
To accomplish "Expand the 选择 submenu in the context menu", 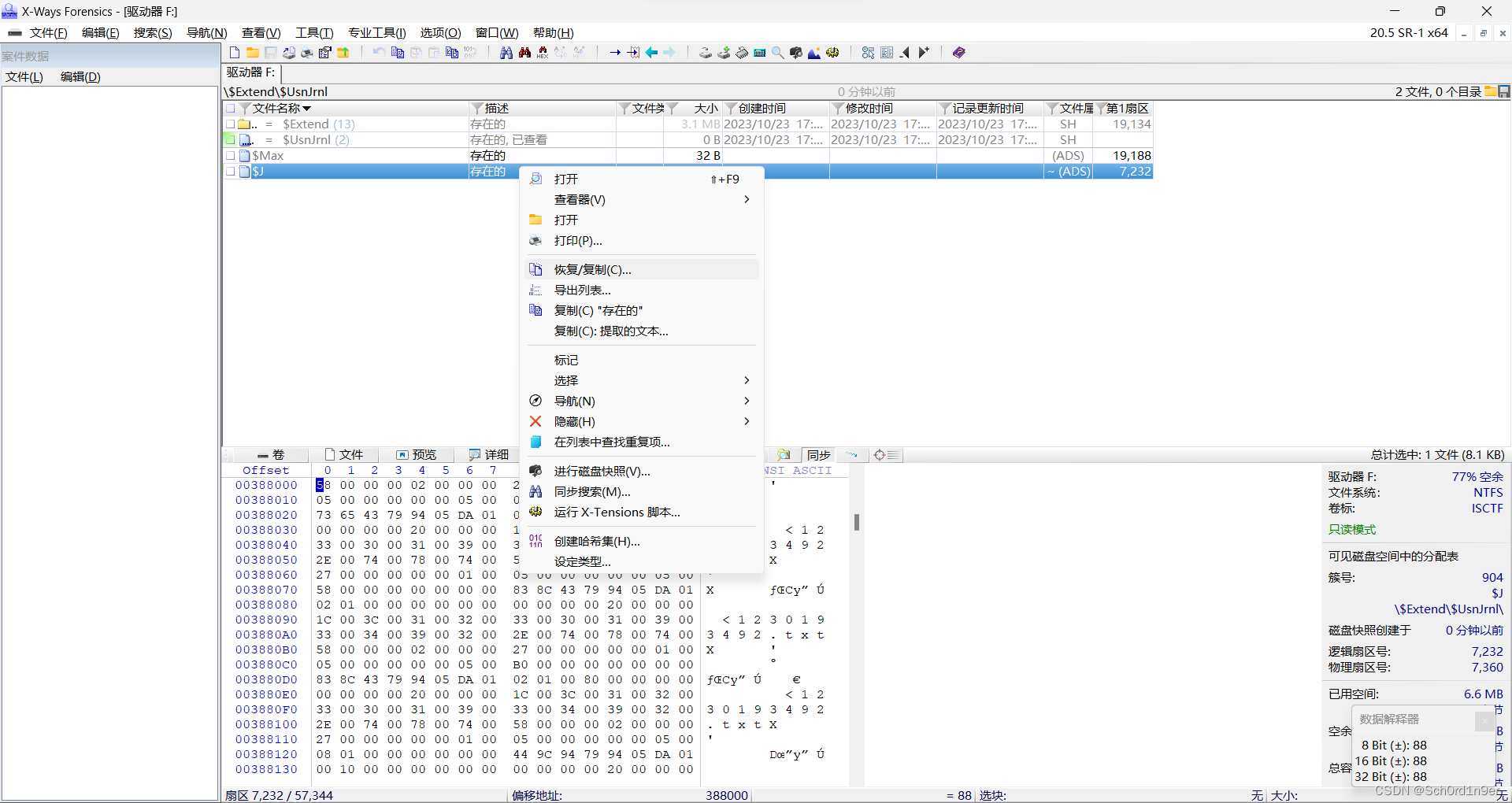I will coord(746,380).
